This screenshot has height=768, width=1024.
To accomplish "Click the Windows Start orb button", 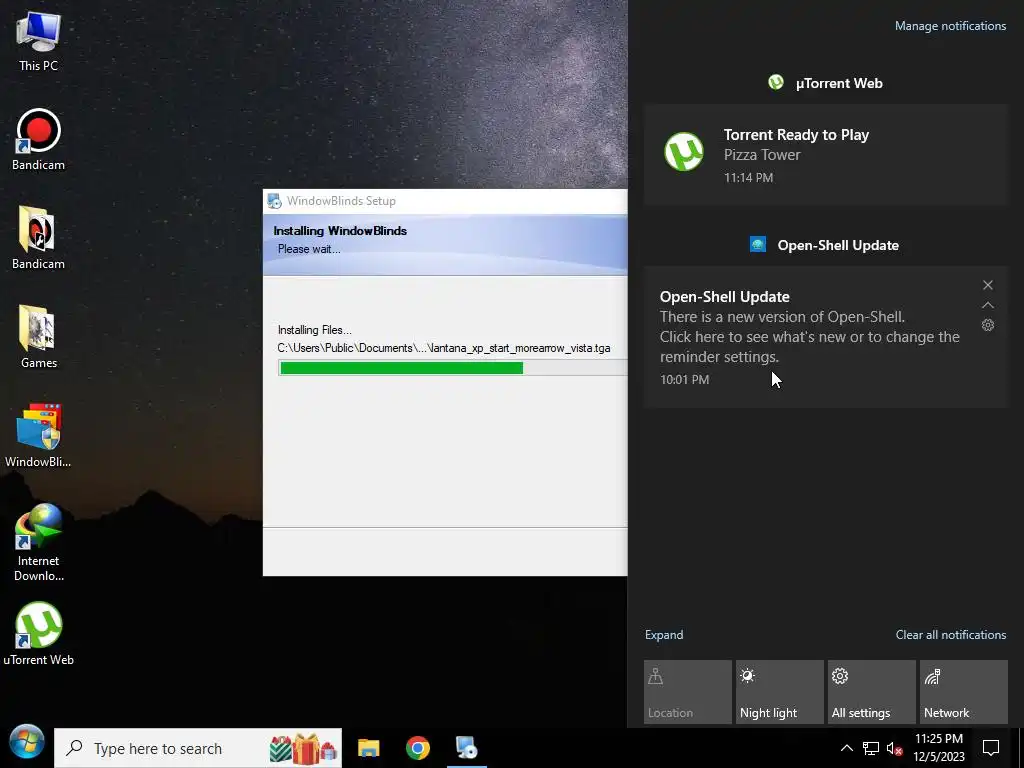I will (x=26, y=743).
